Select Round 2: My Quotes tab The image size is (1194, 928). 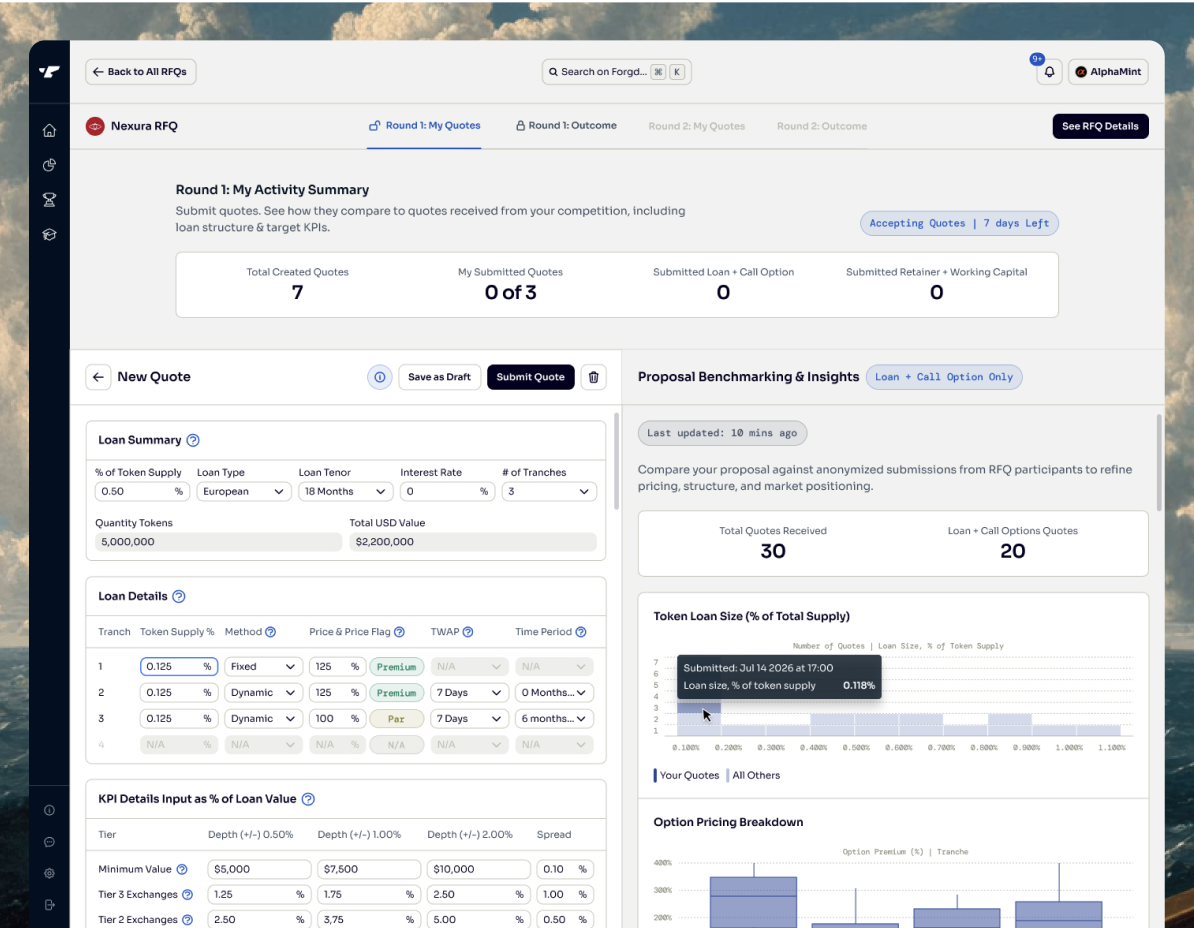[x=696, y=126]
